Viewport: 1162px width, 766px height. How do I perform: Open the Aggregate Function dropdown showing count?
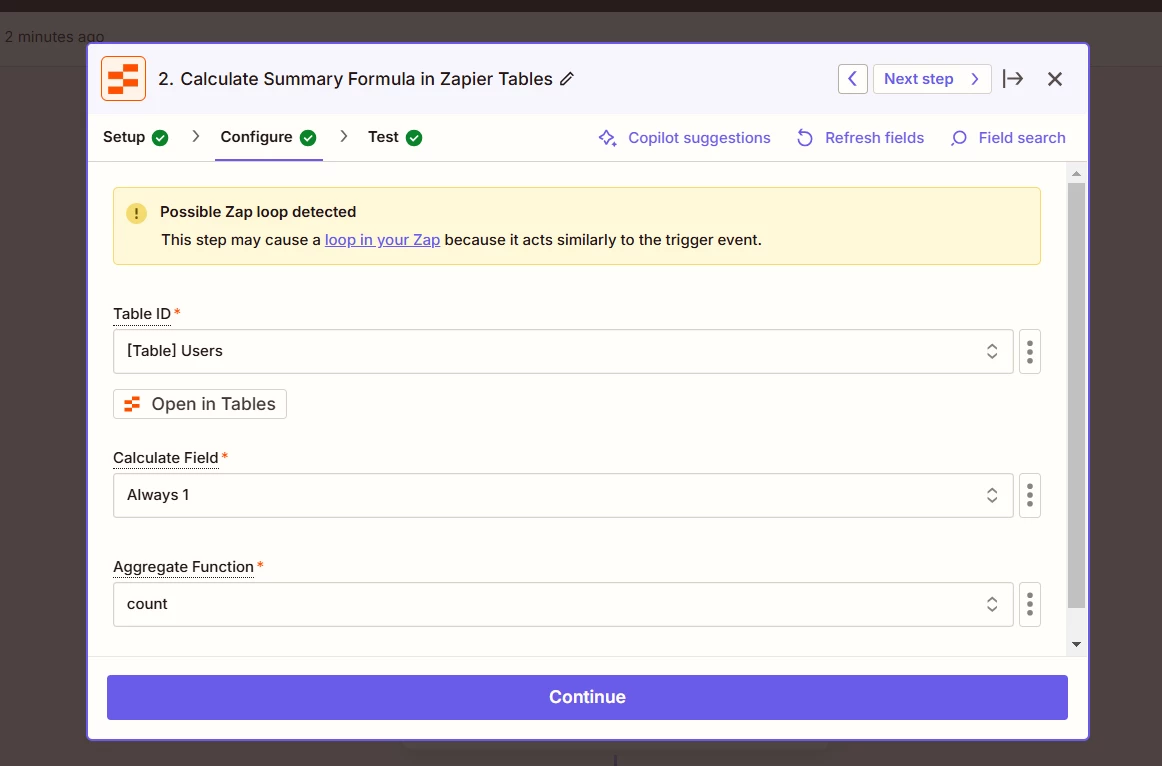tap(563, 605)
